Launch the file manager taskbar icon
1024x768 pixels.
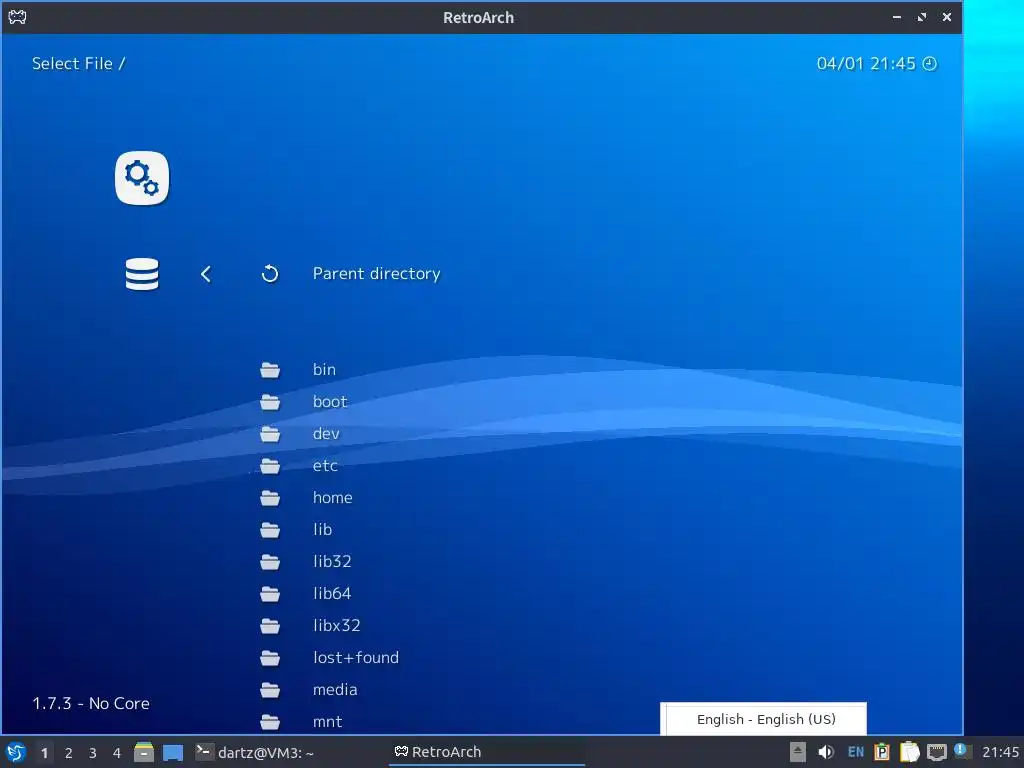coord(144,752)
